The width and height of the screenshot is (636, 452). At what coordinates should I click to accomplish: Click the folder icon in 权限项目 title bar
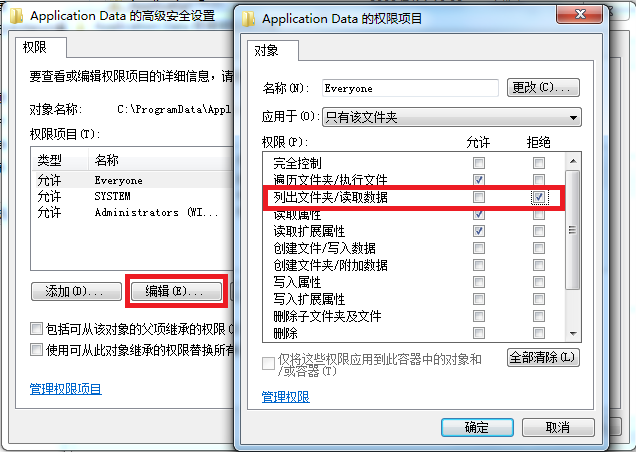pyautogui.click(x=249, y=18)
